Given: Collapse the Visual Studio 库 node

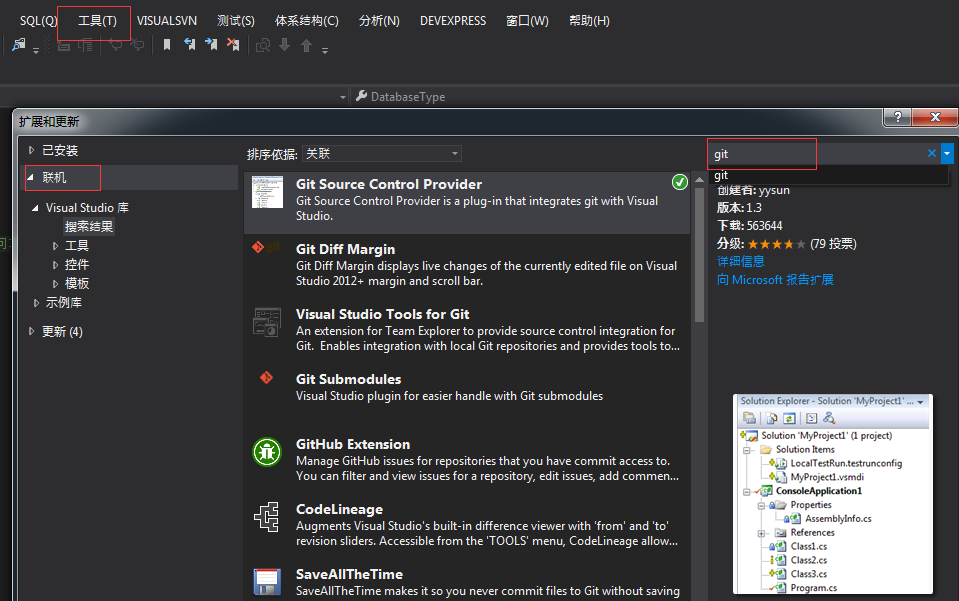Looking at the screenshot, I should 35,208.
